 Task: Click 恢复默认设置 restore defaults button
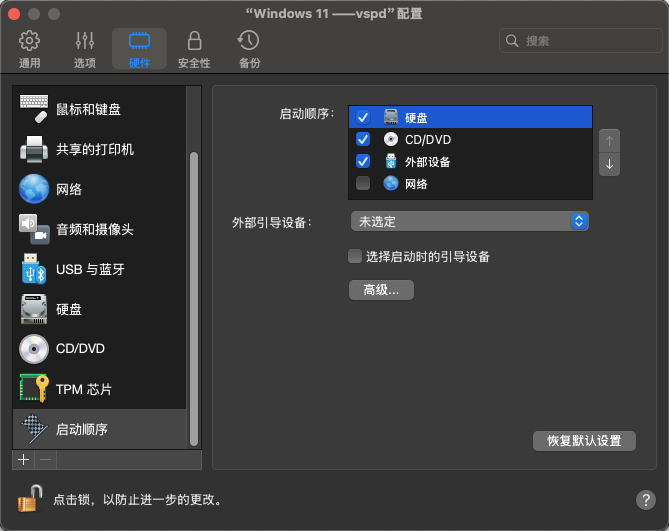(584, 441)
